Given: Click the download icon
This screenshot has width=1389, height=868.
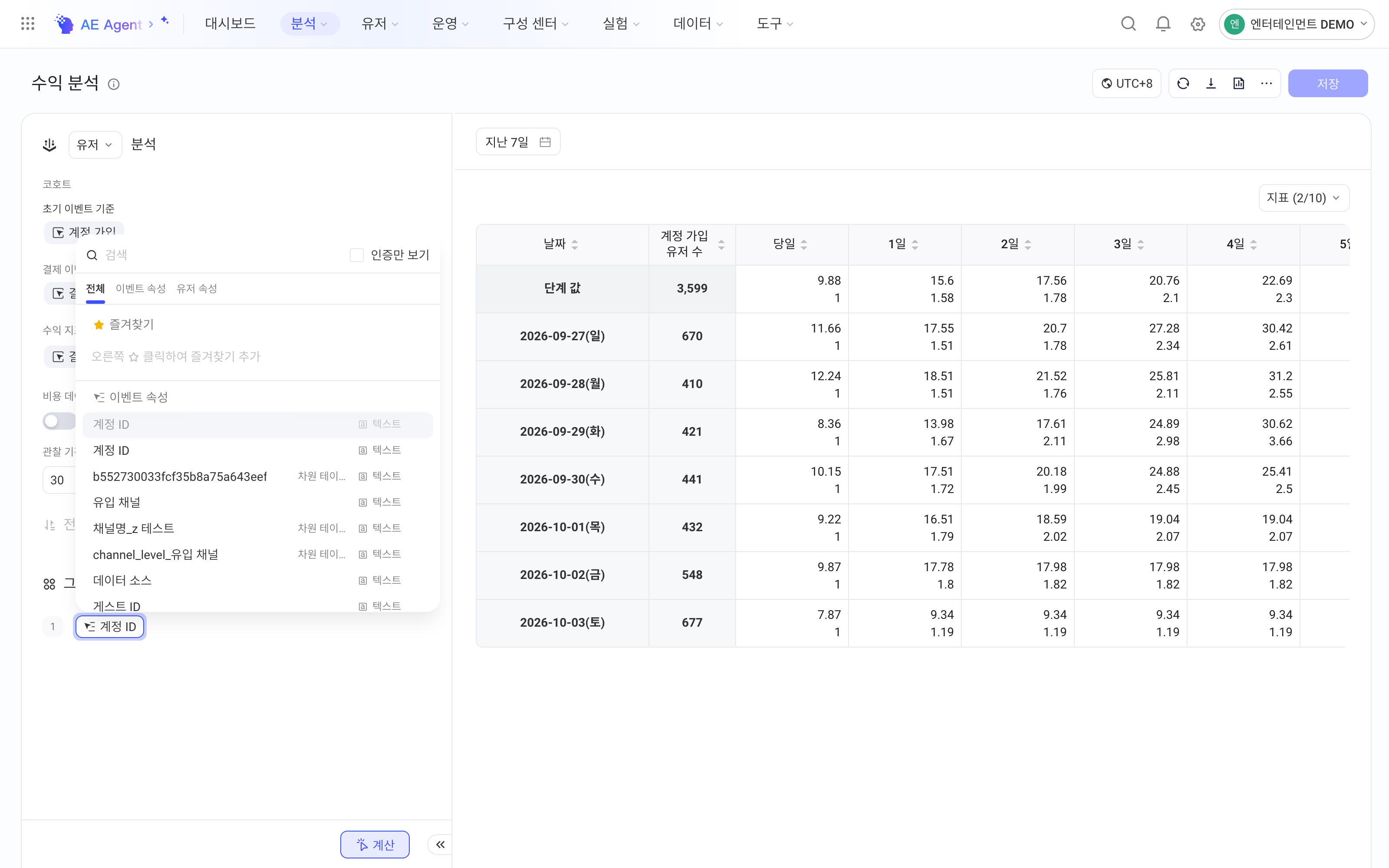Looking at the screenshot, I should pyautogui.click(x=1211, y=84).
